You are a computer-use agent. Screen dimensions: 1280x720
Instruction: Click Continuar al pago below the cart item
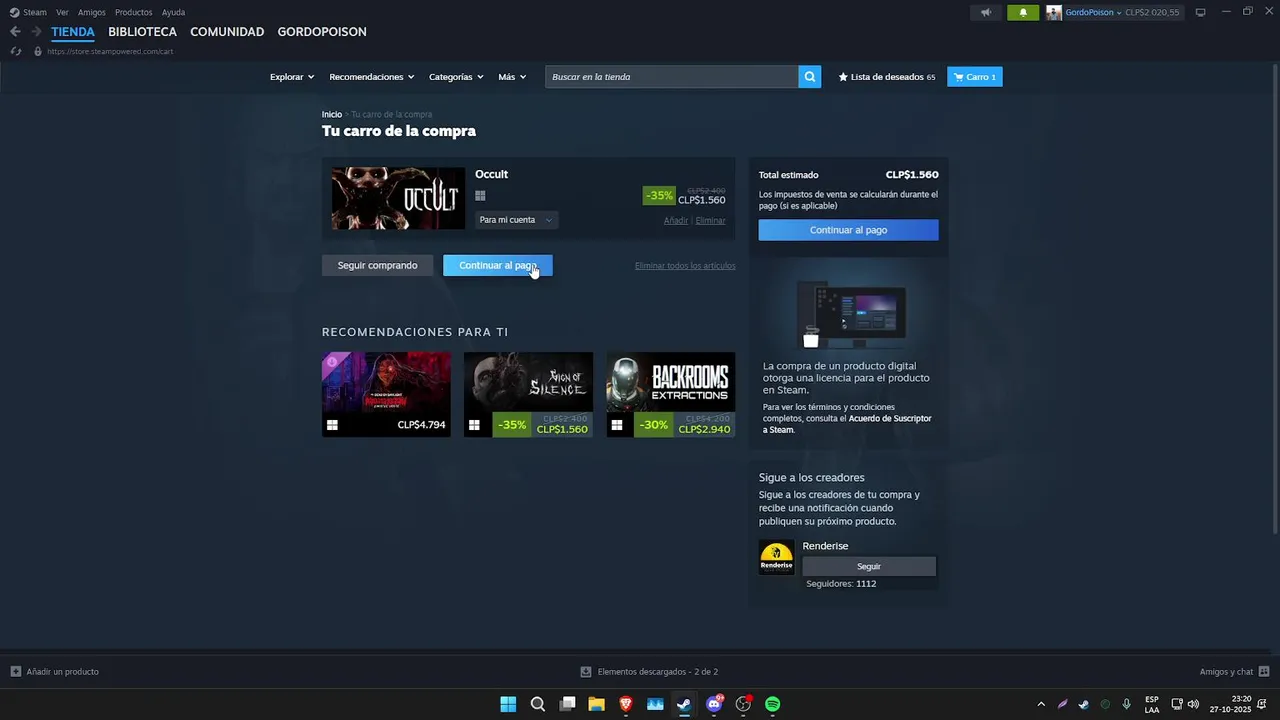click(x=498, y=265)
